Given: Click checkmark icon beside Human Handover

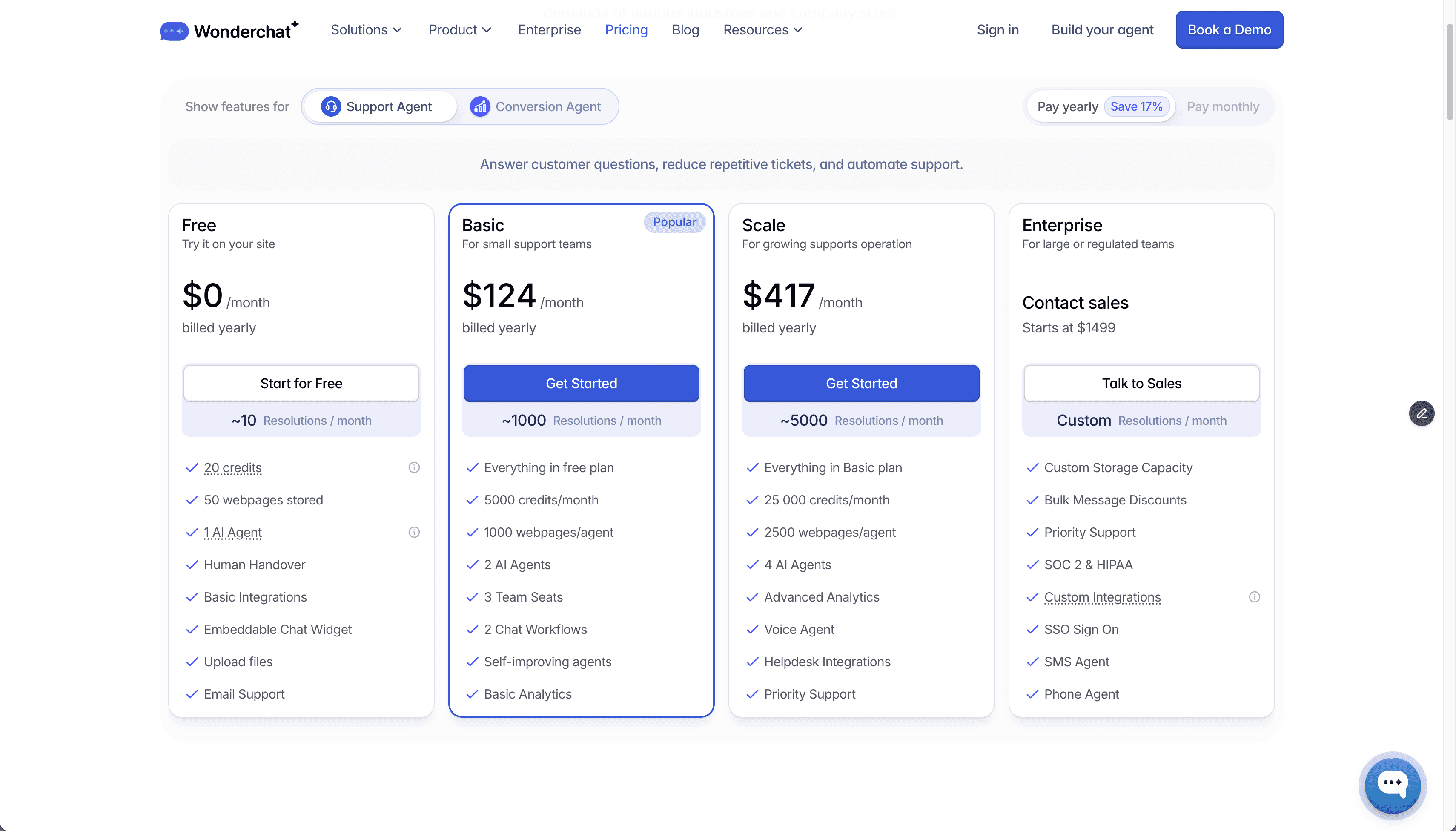Looking at the screenshot, I should click(192, 565).
